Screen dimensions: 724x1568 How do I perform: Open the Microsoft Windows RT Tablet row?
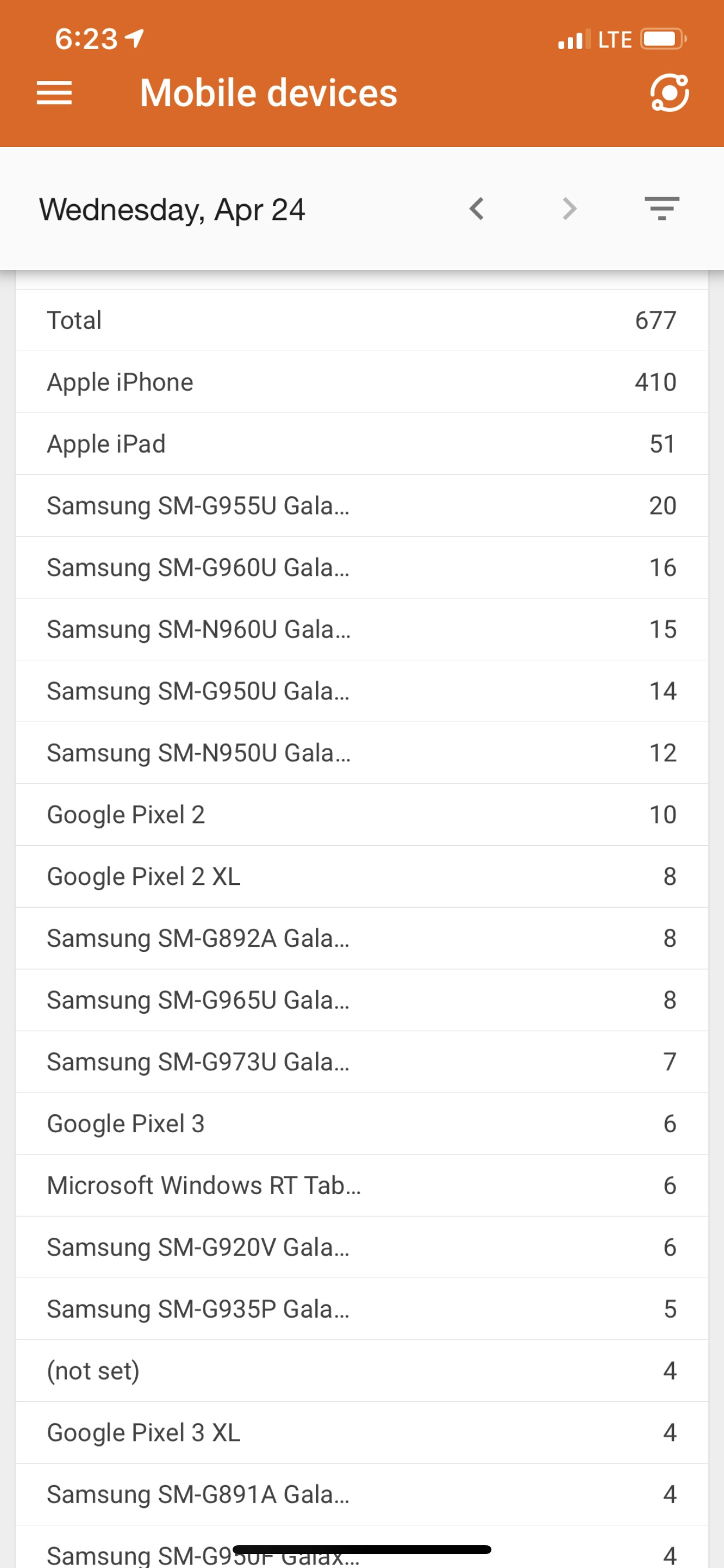pos(361,1185)
